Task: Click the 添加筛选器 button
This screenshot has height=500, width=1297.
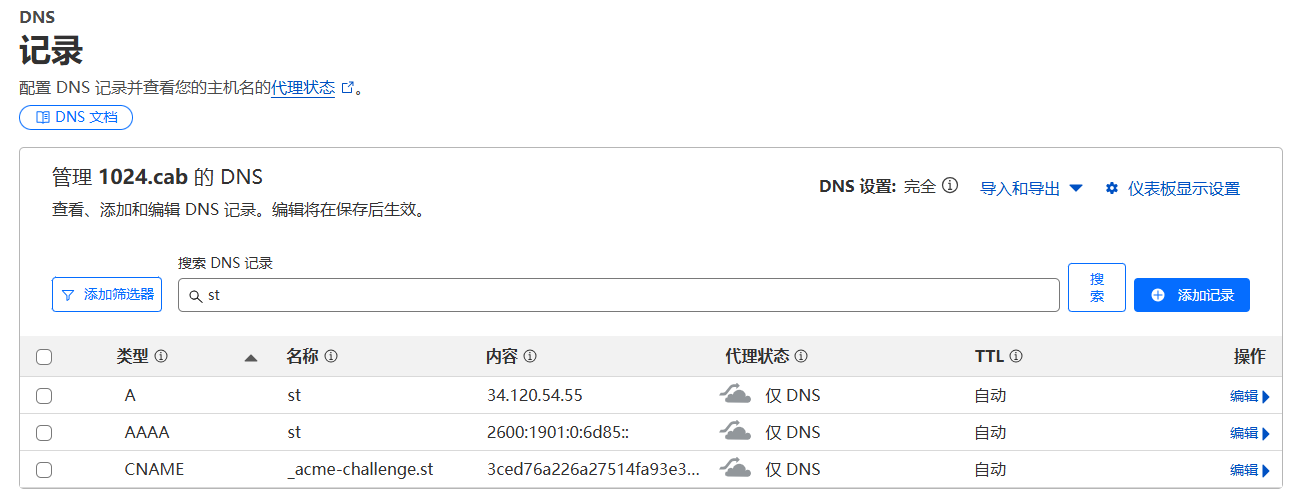Action: [107, 295]
